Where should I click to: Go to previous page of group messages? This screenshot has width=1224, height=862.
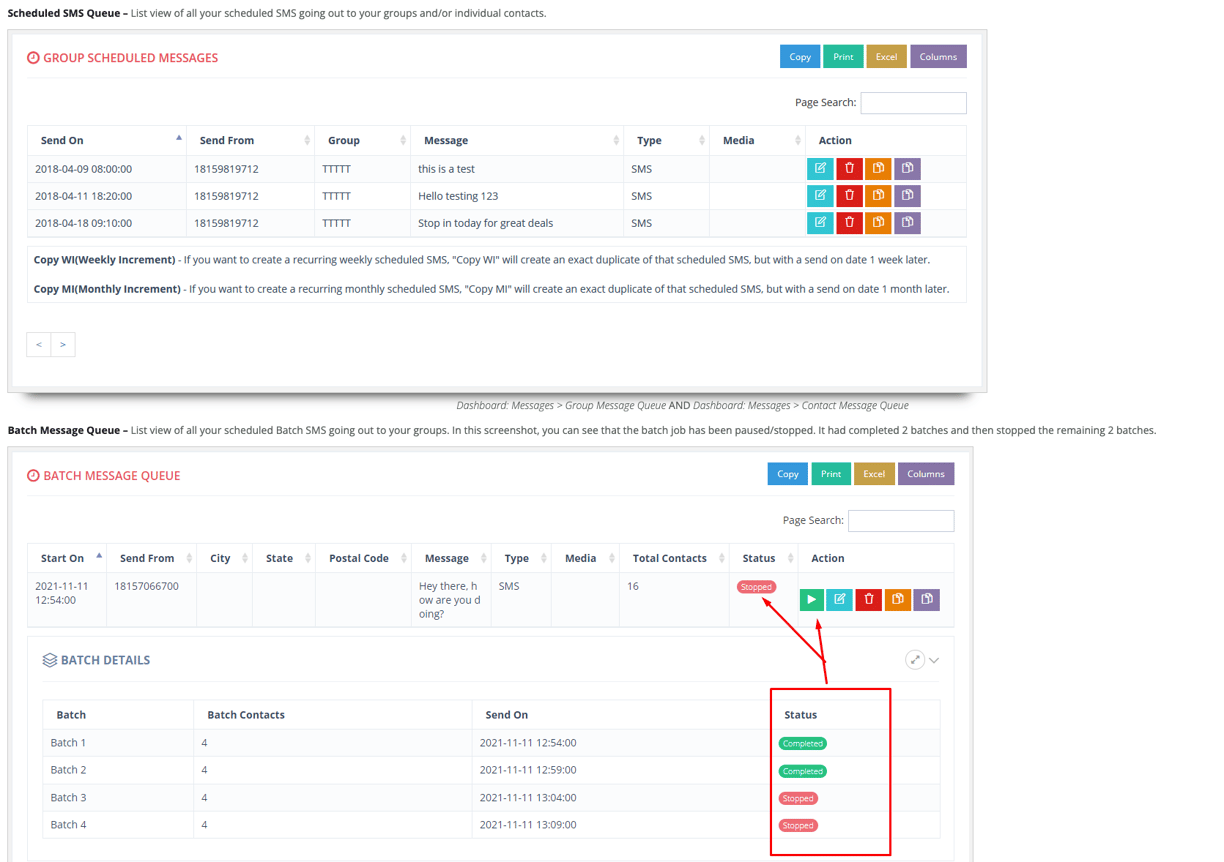coord(39,344)
